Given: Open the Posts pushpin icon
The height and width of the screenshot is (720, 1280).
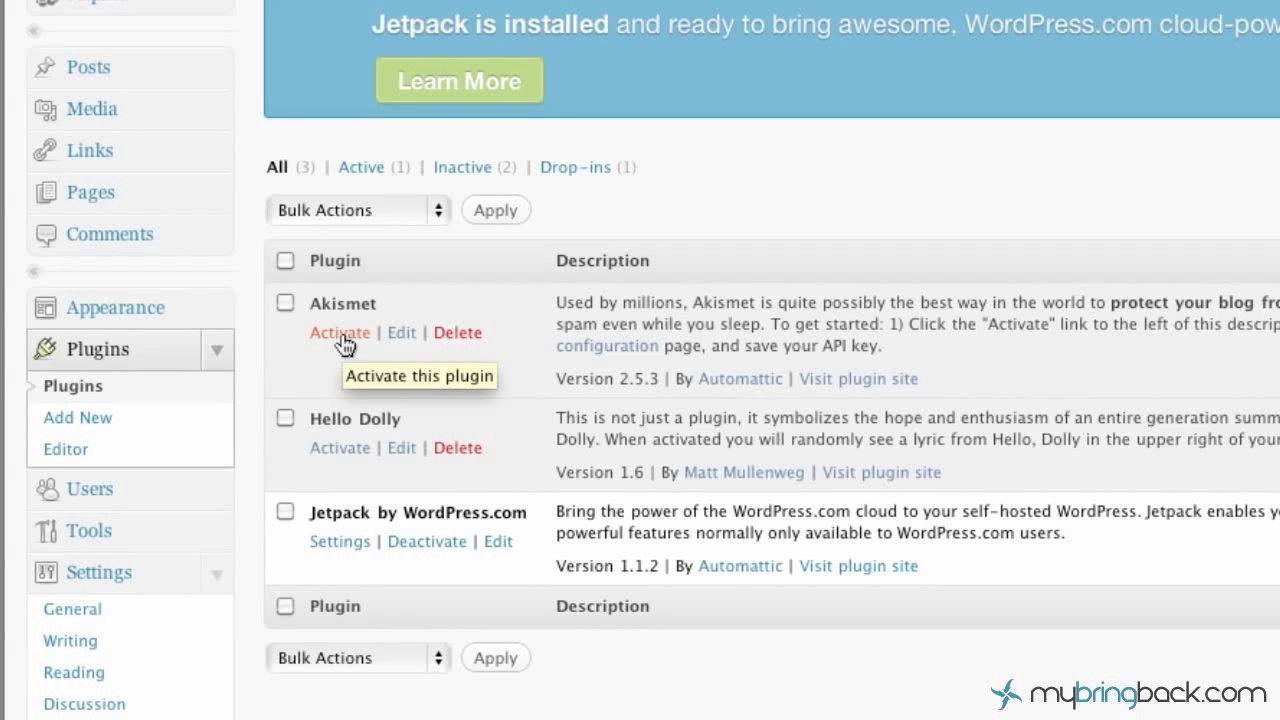Looking at the screenshot, I should pos(45,67).
